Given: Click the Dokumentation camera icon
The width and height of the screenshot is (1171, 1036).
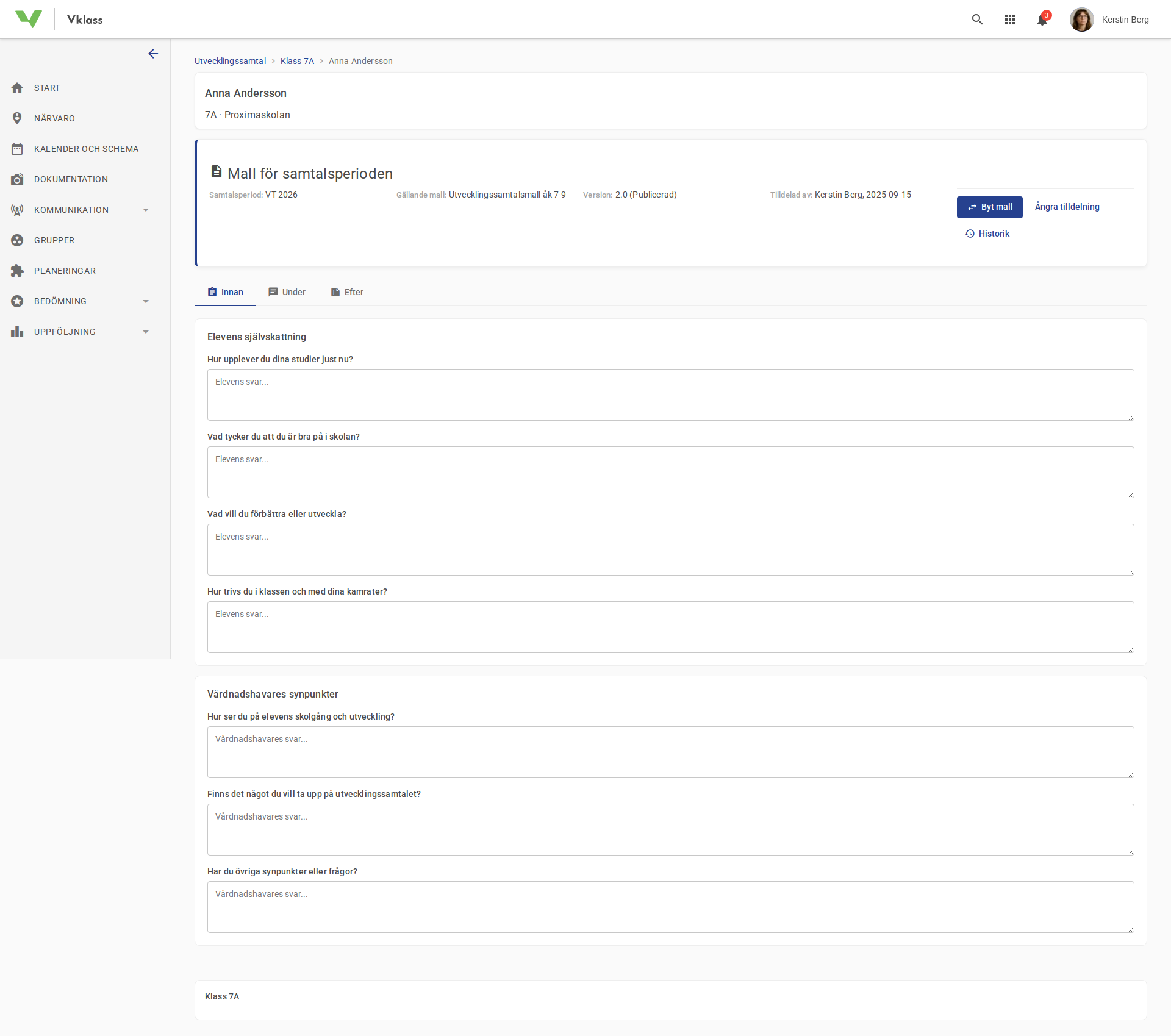Looking at the screenshot, I should click(x=18, y=179).
